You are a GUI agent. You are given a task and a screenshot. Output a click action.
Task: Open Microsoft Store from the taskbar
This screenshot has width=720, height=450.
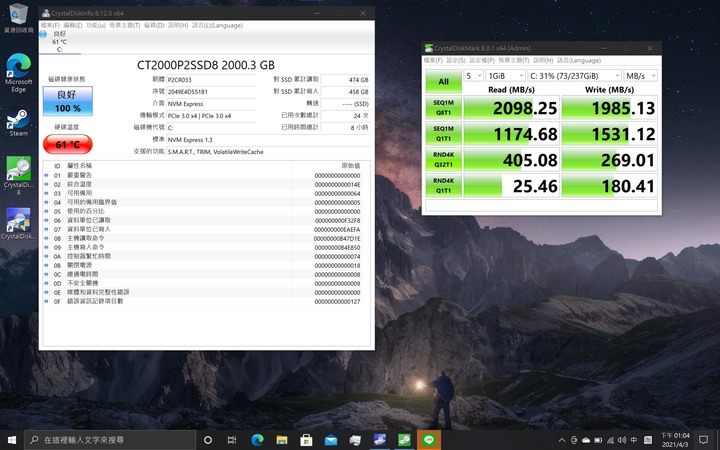[306, 440]
